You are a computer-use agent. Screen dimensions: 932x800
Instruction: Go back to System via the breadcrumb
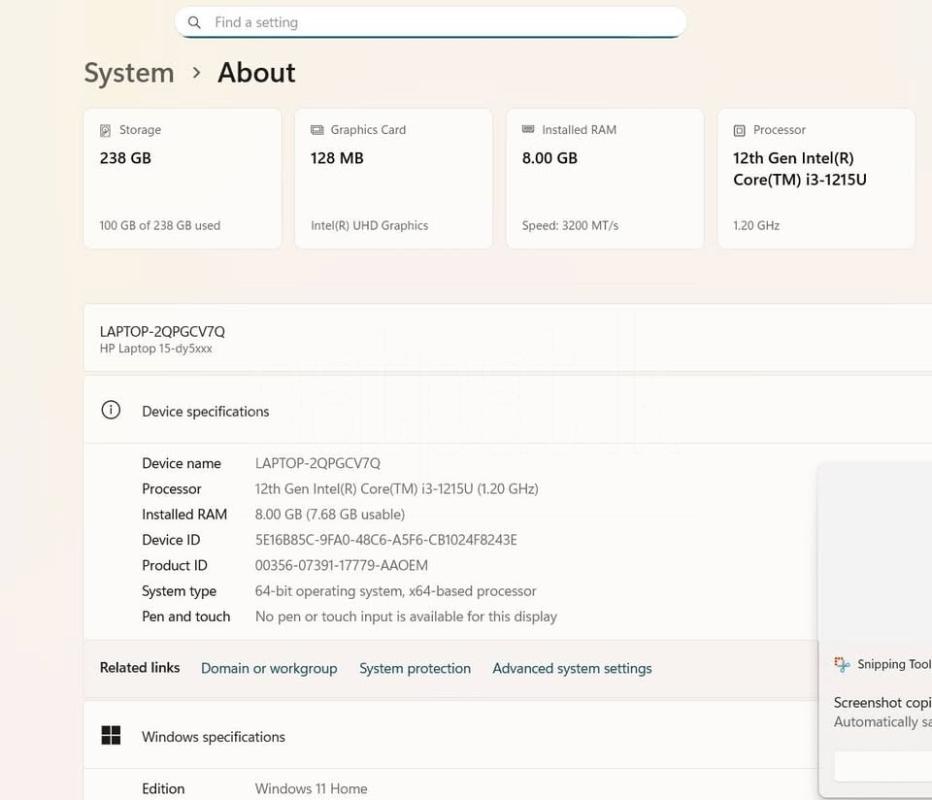click(129, 73)
